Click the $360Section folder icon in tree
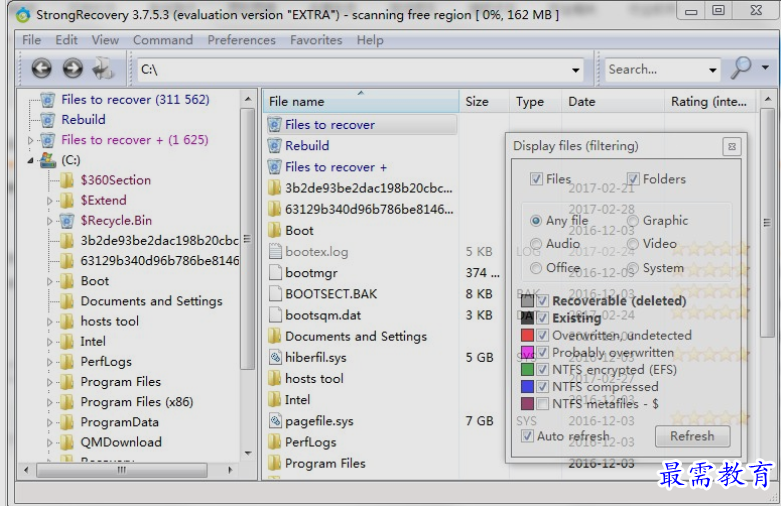This screenshot has width=781, height=506. point(66,180)
